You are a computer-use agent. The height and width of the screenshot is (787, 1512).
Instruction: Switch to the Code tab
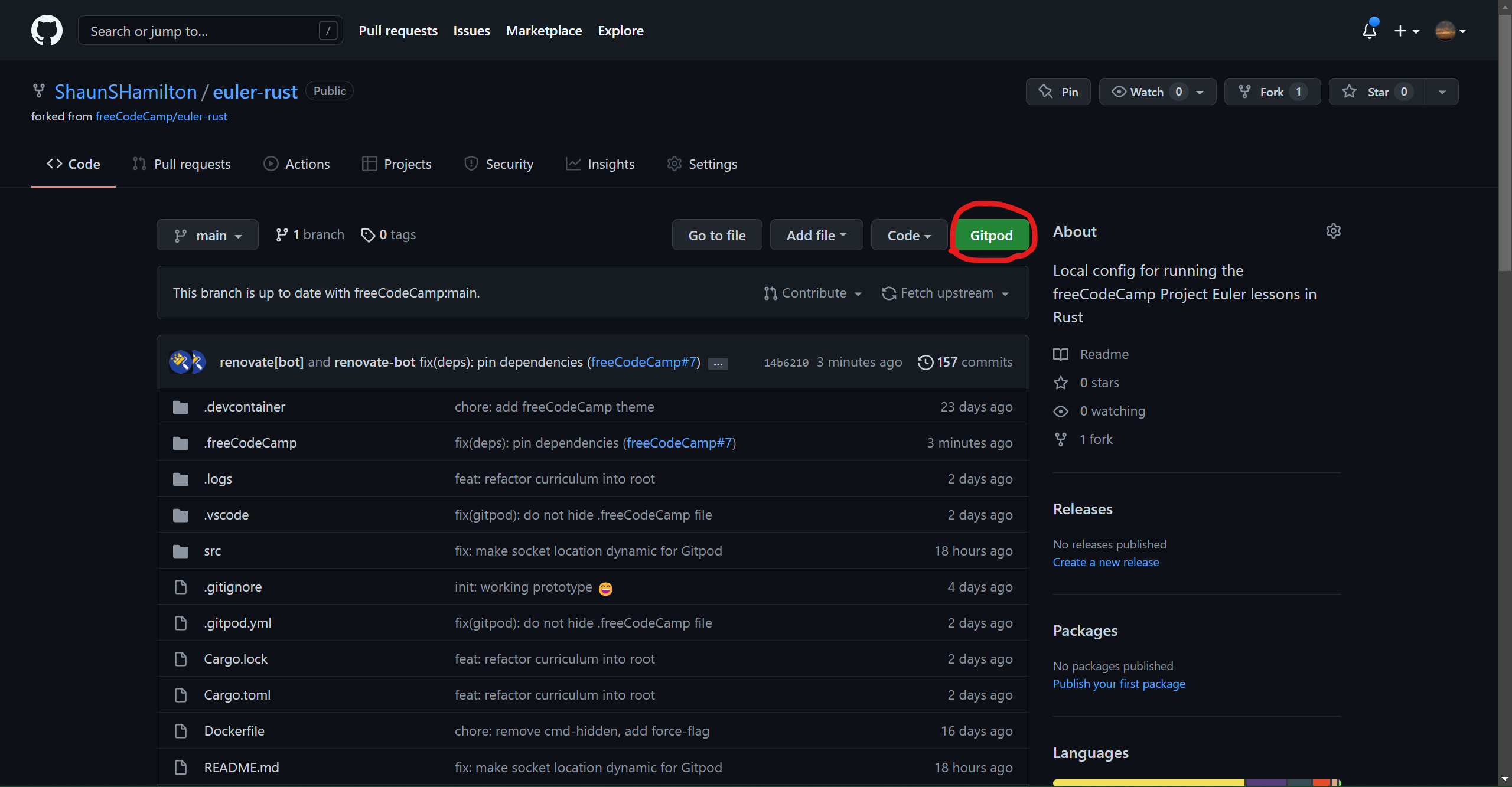pos(73,164)
